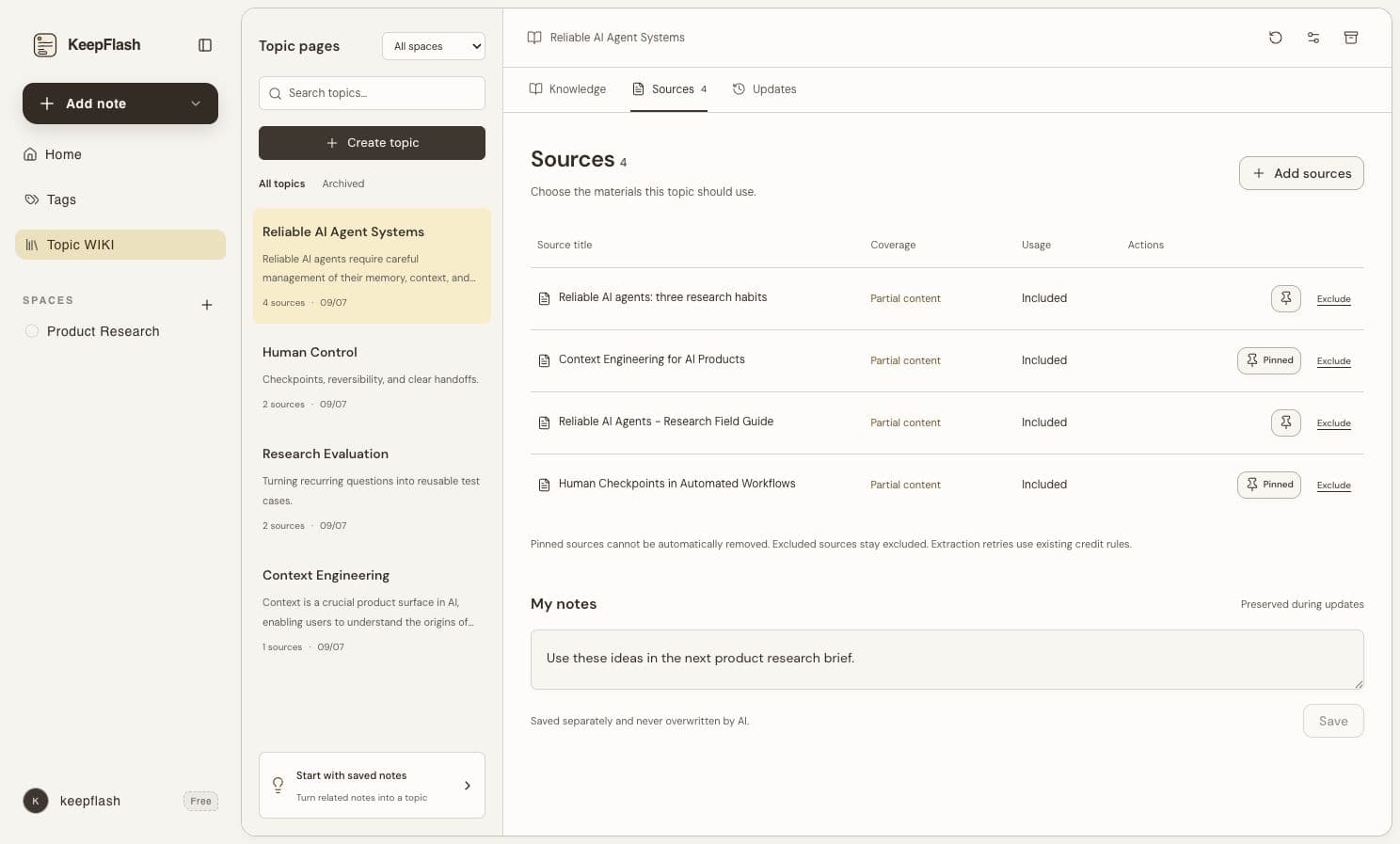Add a new space with plus icon
Screen dimensions: 1400x844
(x=207, y=305)
